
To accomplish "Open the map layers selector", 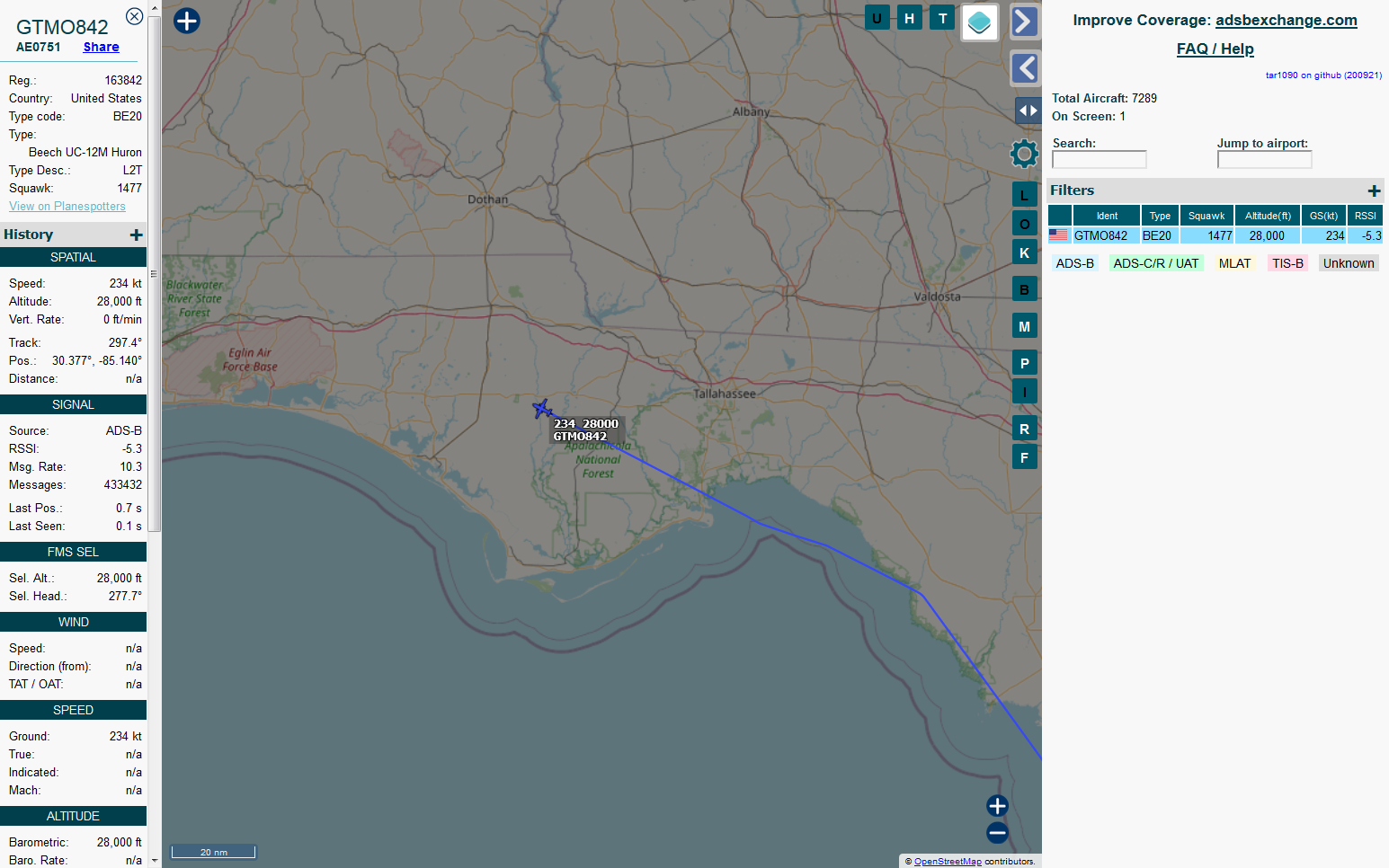I will 980,22.
